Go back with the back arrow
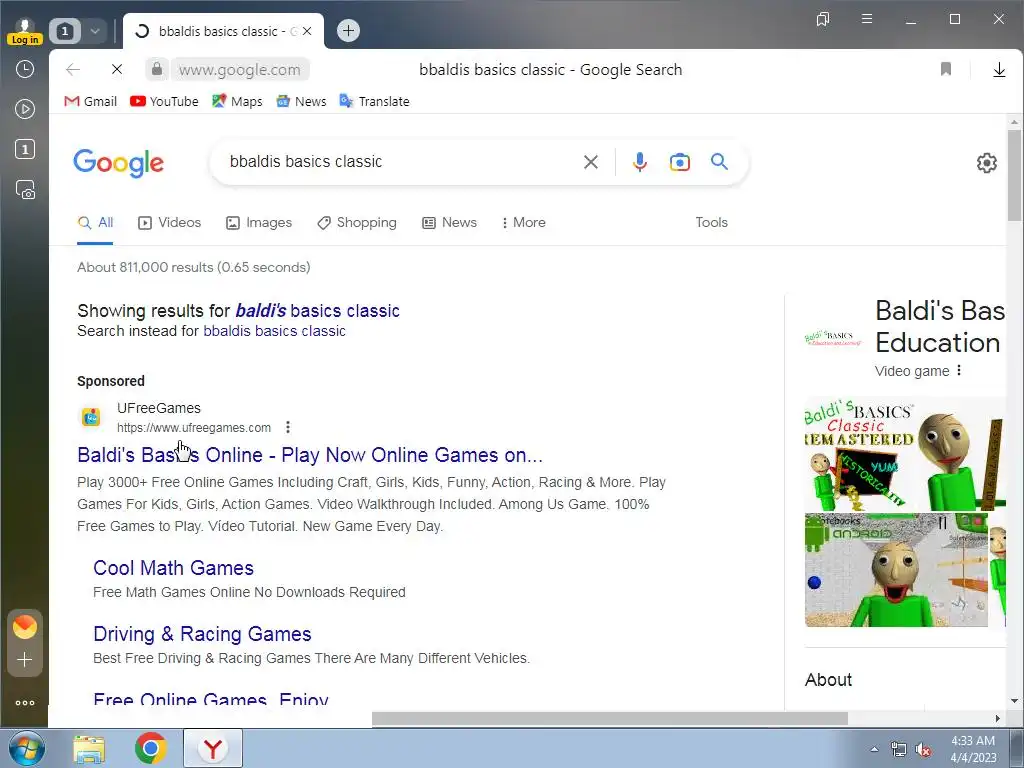 click(72, 69)
